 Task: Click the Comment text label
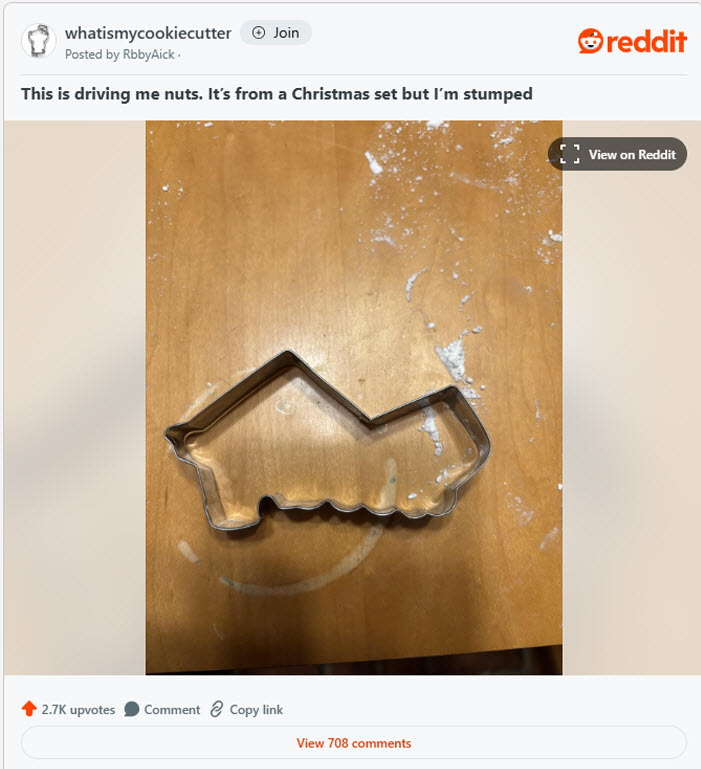pyautogui.click(x=172, y=710)
